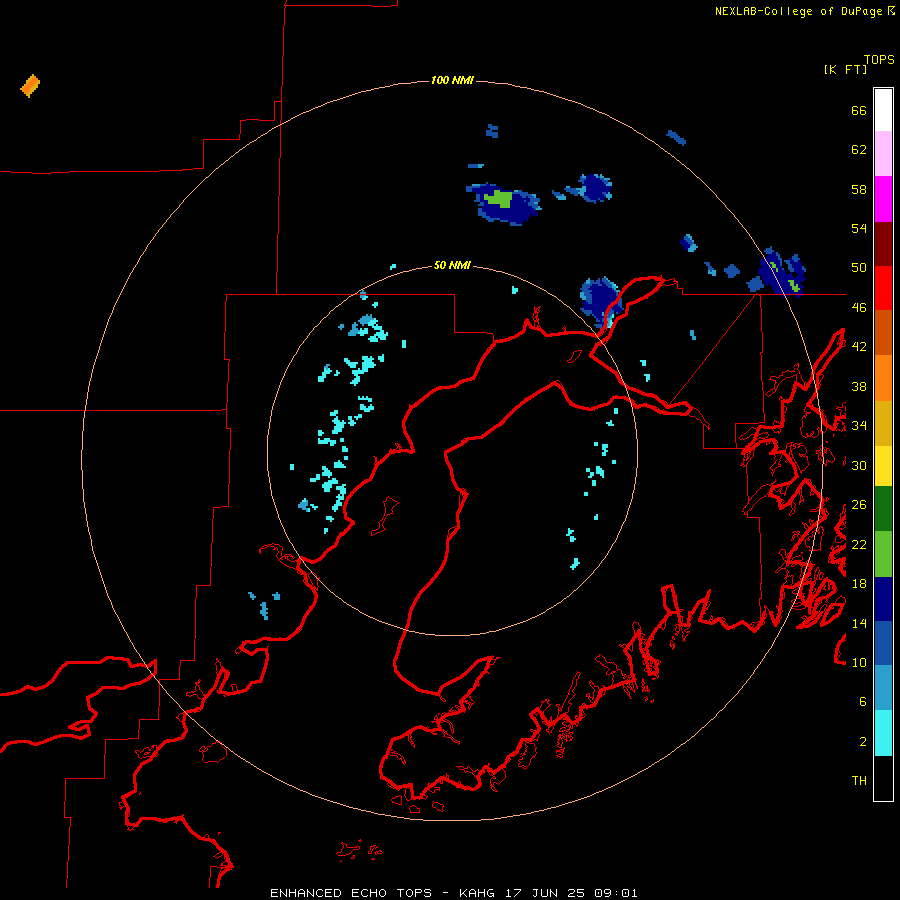Click the cyan swatch in the TOPS legend
900x900 pixels.
point(883,733)
